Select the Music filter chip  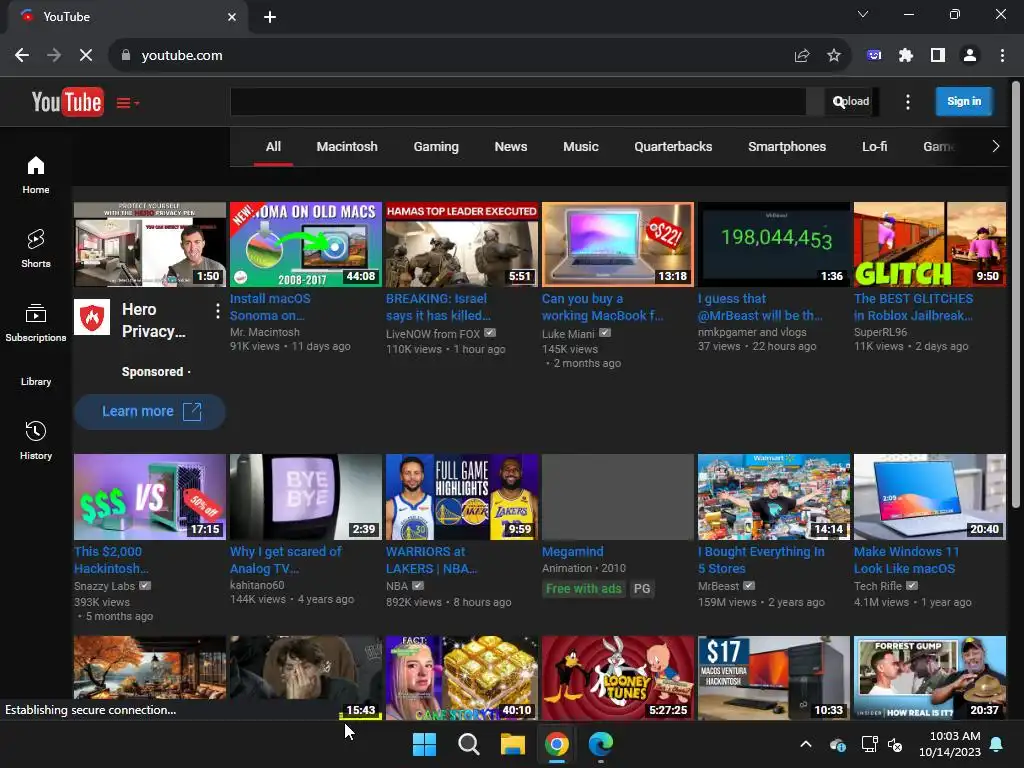click(x=581, y=147)
